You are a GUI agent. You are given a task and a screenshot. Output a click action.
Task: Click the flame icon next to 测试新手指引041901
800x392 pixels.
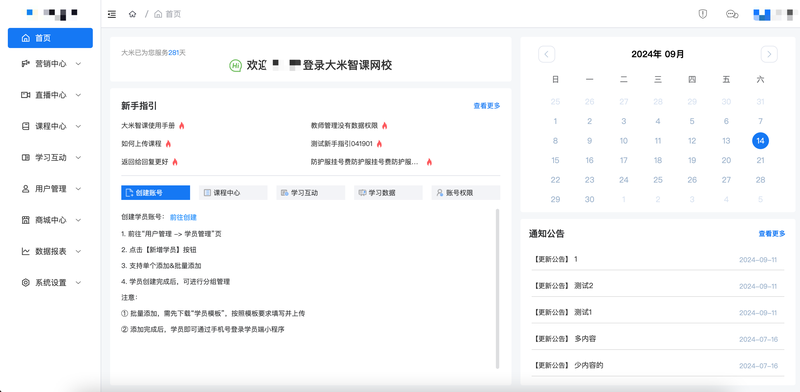379,144
